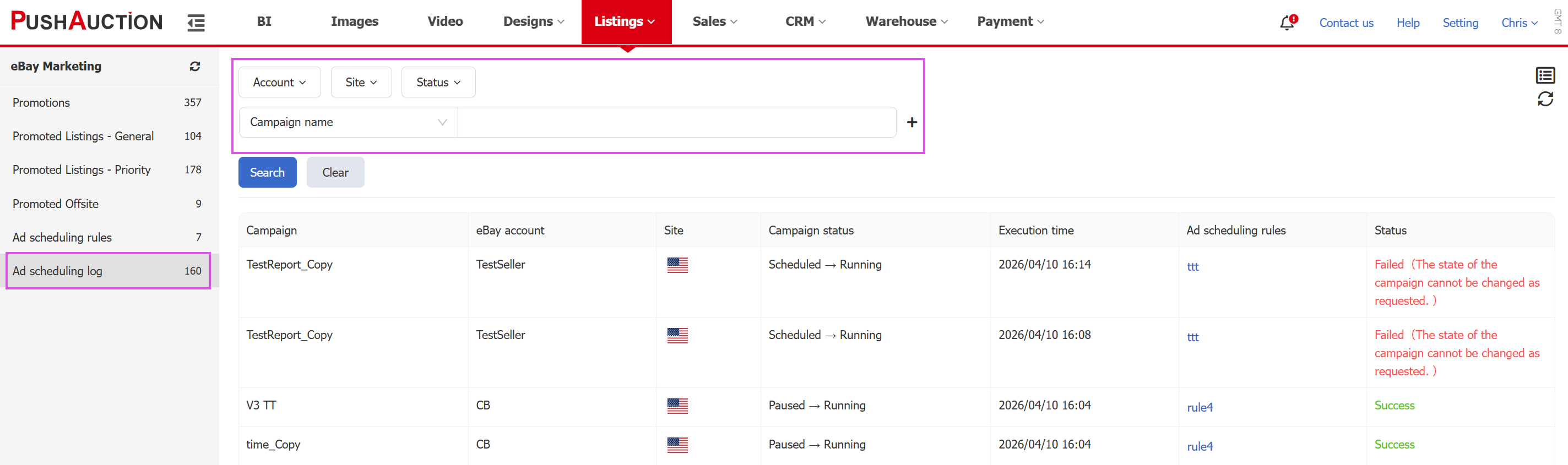The width and height of the screenshot is (1568, 465).
Task: Expand the Account filter dropdown
Action: click(279, 82)
